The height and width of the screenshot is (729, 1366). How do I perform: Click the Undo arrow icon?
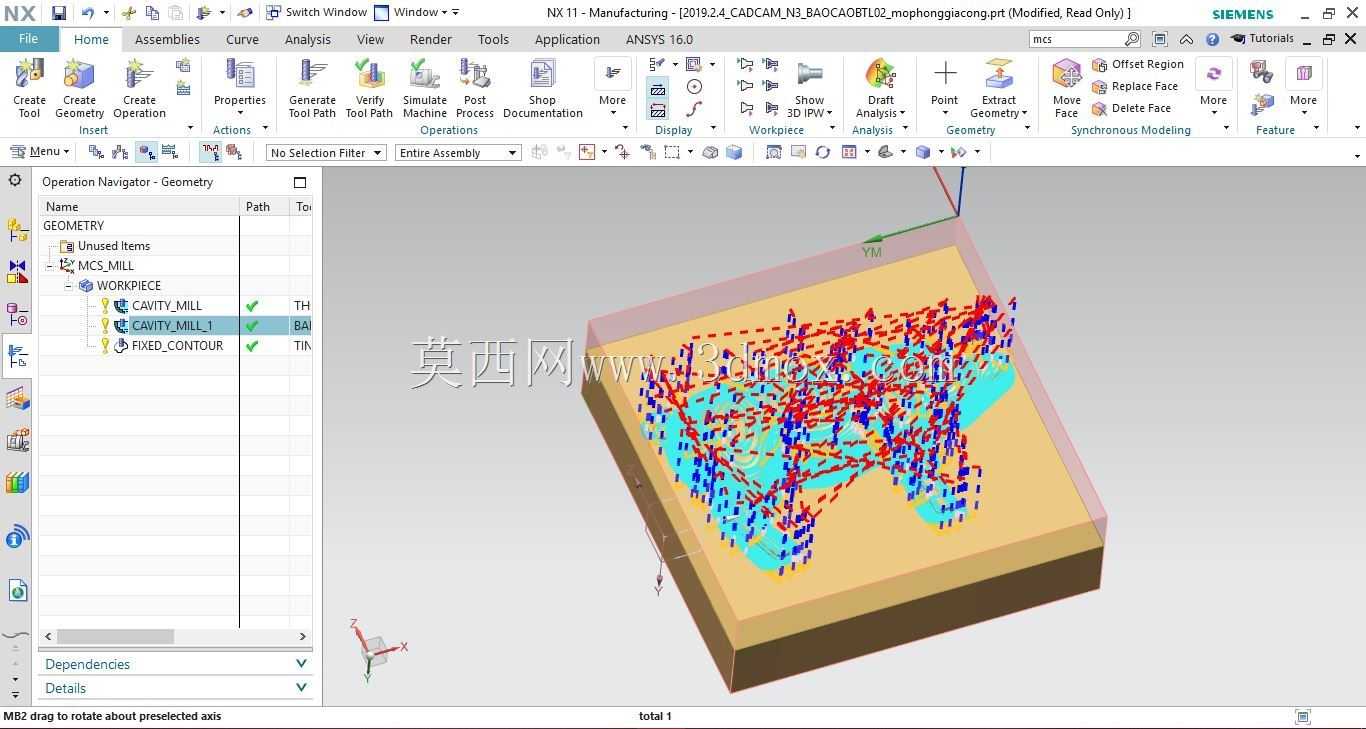(x=88, y=13)
